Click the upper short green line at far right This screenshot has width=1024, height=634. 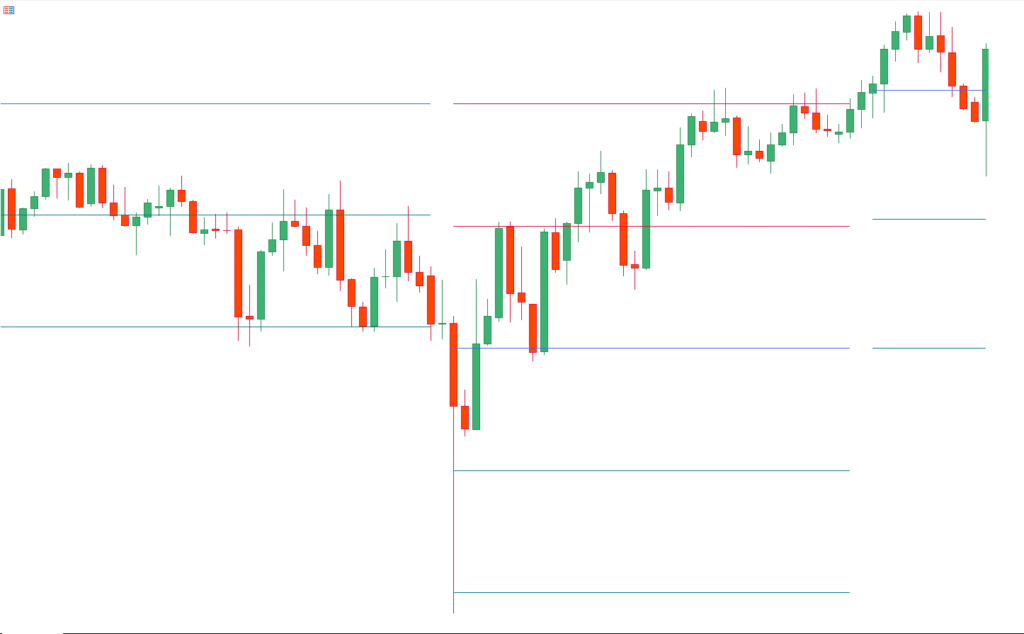(x=928, y=219)
